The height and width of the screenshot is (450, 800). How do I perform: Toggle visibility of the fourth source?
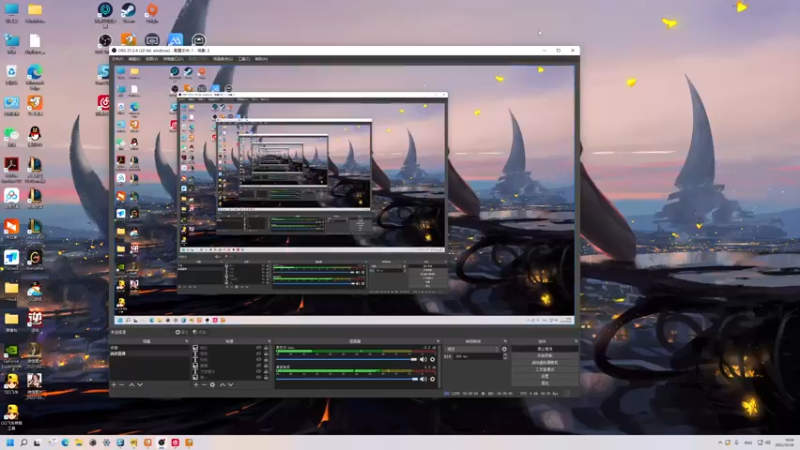[x=258, y=366]
